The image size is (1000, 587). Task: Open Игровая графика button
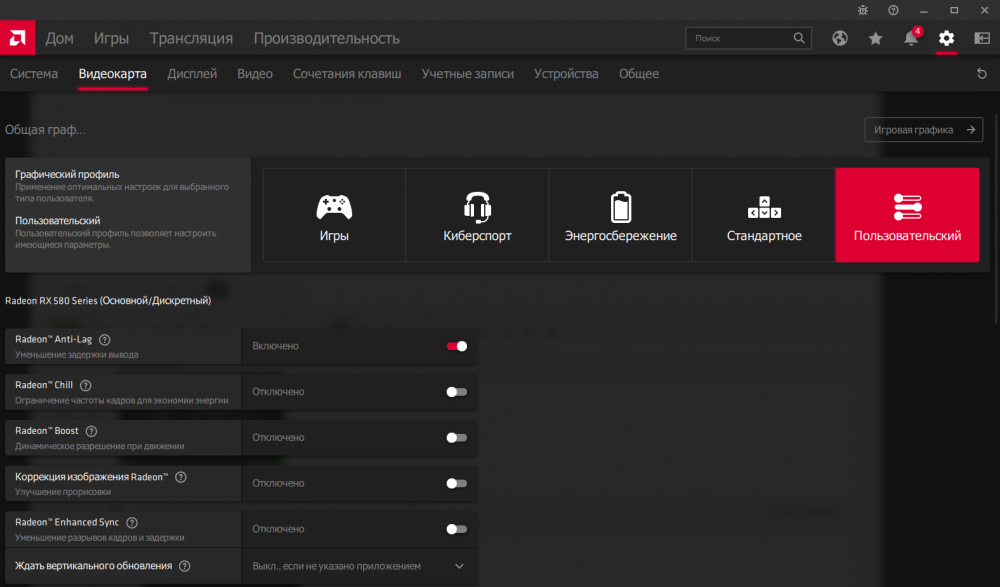coord(923,130)
